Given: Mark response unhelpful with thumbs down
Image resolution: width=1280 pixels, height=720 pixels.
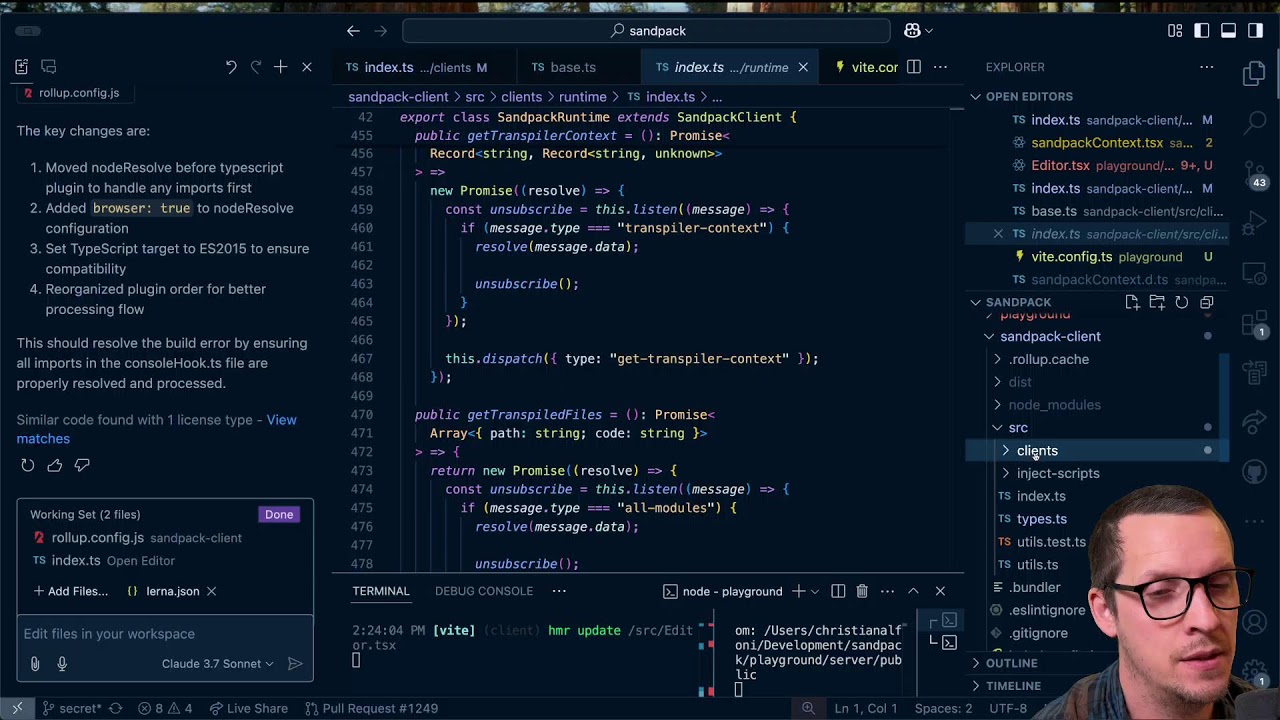Looking at the screenshot, I should pos(82,465).
